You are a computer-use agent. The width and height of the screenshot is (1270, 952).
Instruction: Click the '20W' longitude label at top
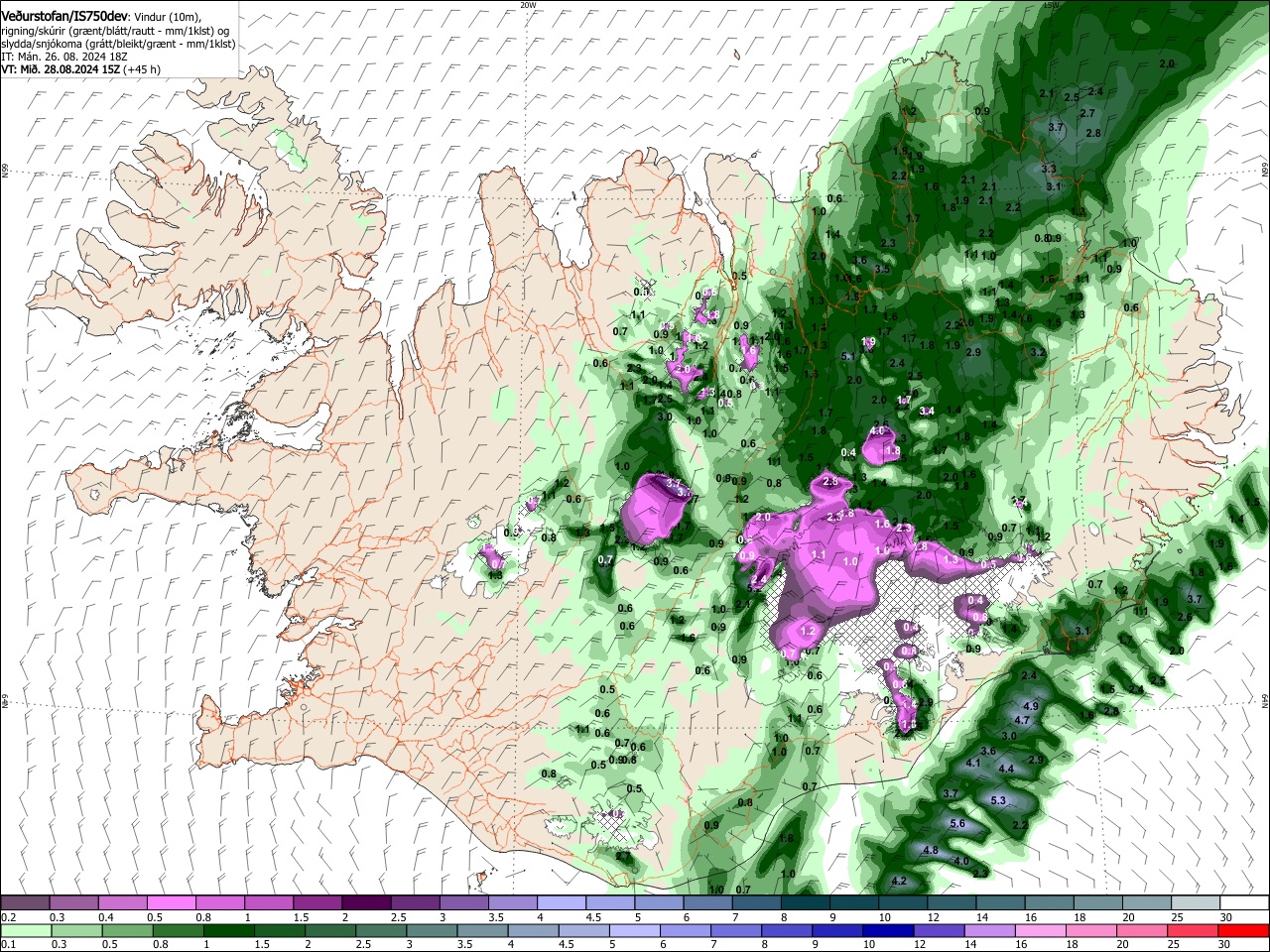coord(527,5)
